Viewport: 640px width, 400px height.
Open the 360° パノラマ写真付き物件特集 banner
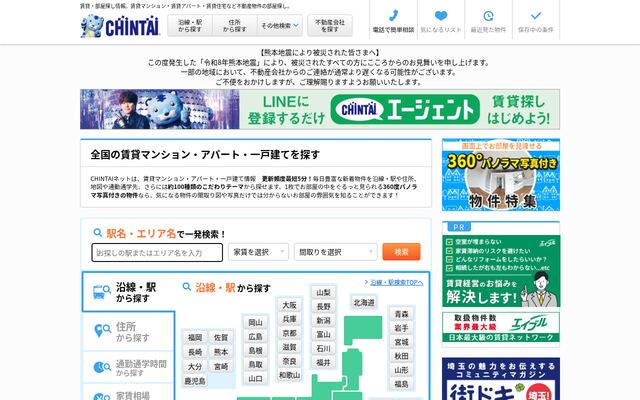(x=501, y=175)
